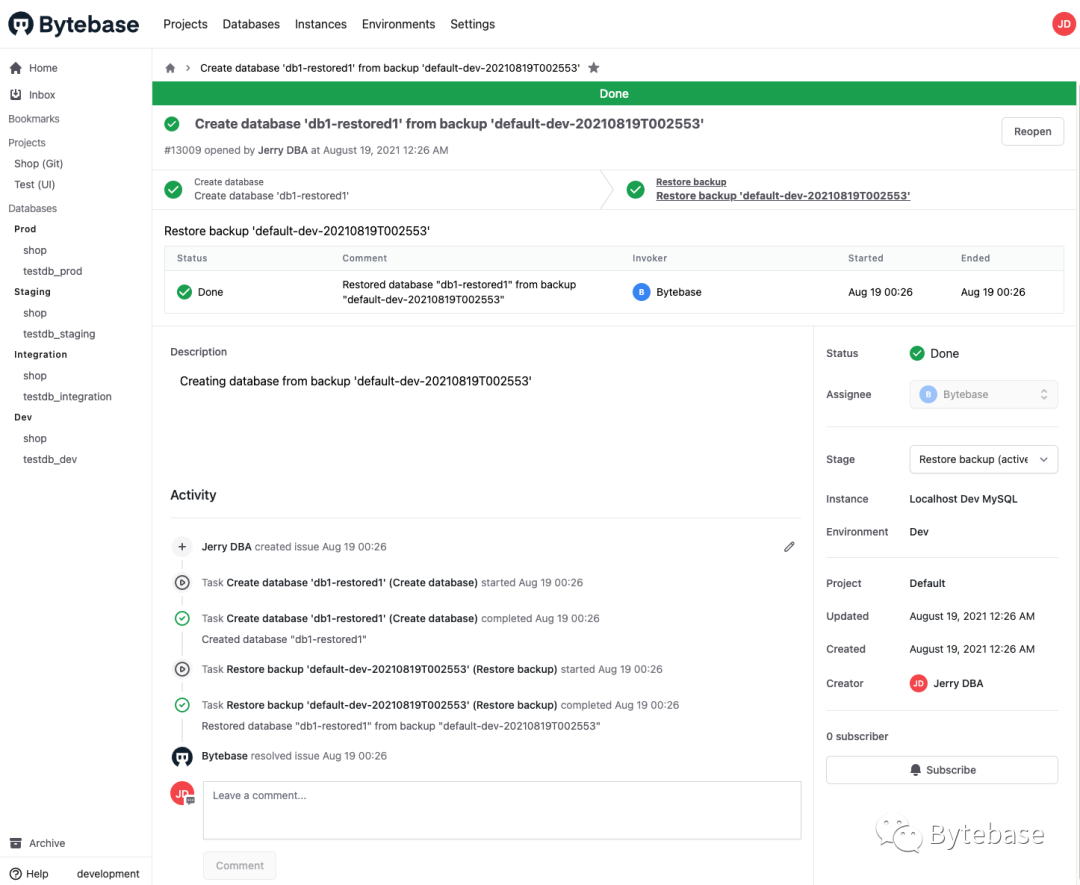1080x885 pixels.
Task: Click the Done status banner
Action: (614, 94)
